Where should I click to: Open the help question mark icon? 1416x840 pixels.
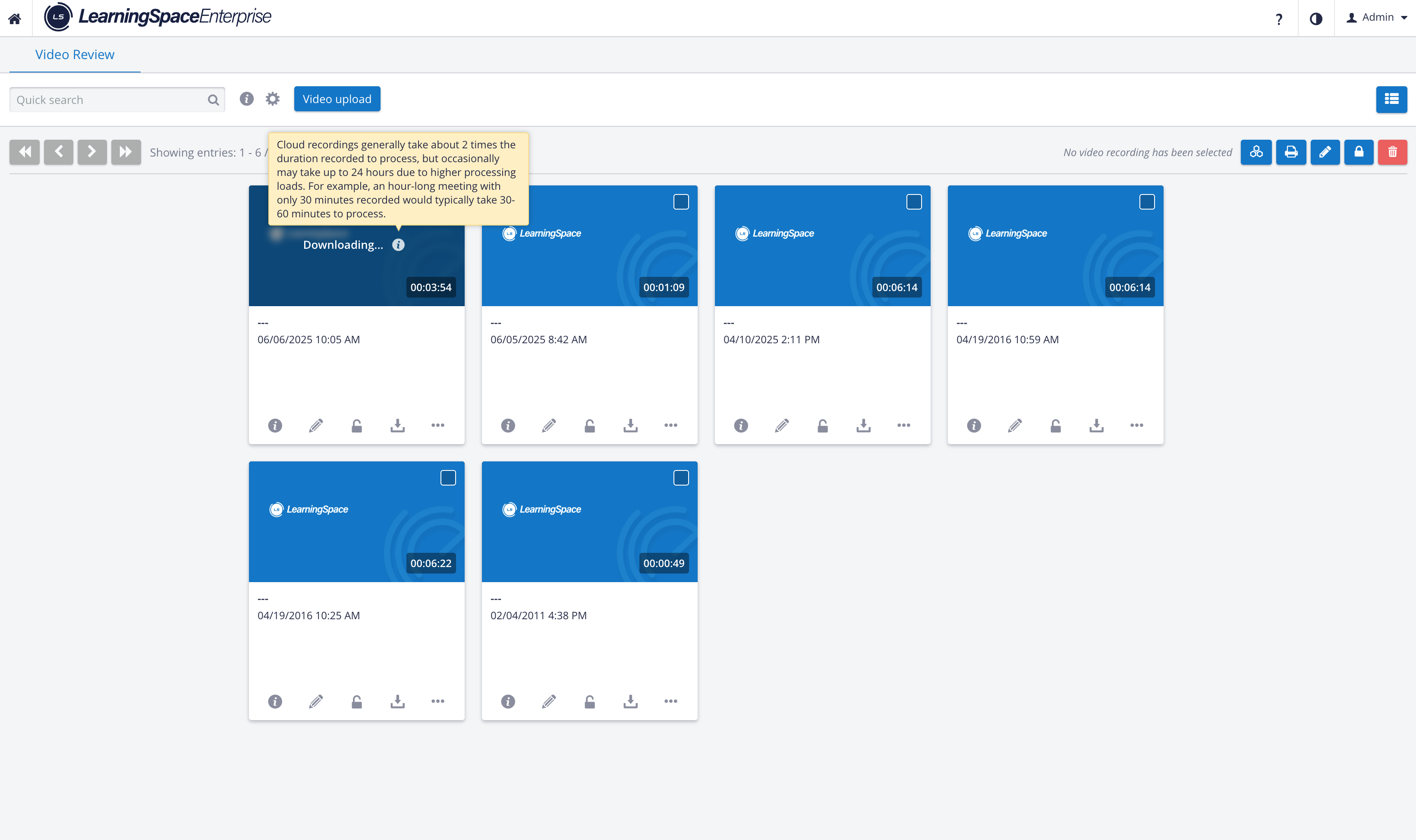point(1278,19)
